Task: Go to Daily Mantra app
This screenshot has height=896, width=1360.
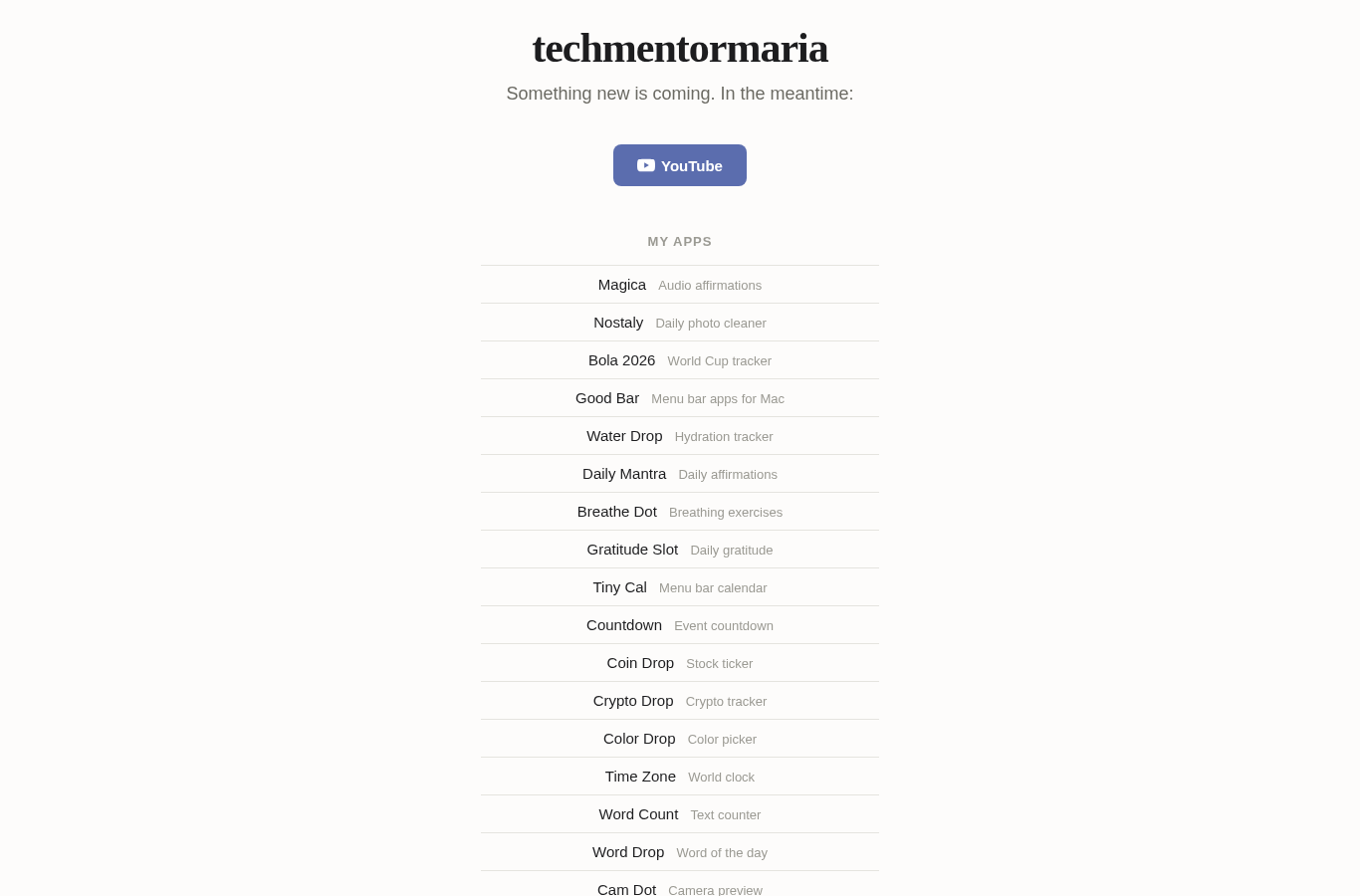Action: (x=680, y=474)
